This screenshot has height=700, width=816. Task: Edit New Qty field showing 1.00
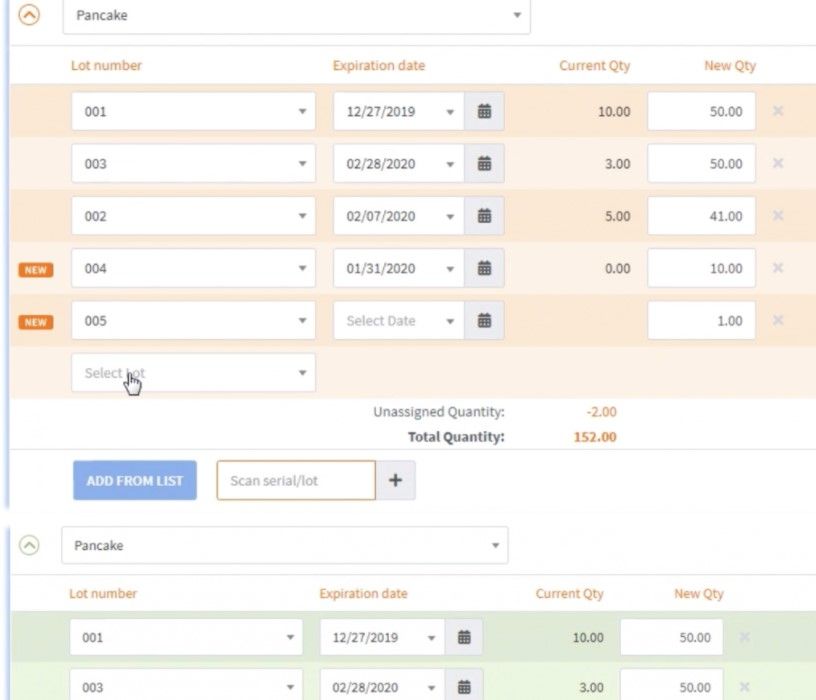pyautogui.click(x=701, y=320)
